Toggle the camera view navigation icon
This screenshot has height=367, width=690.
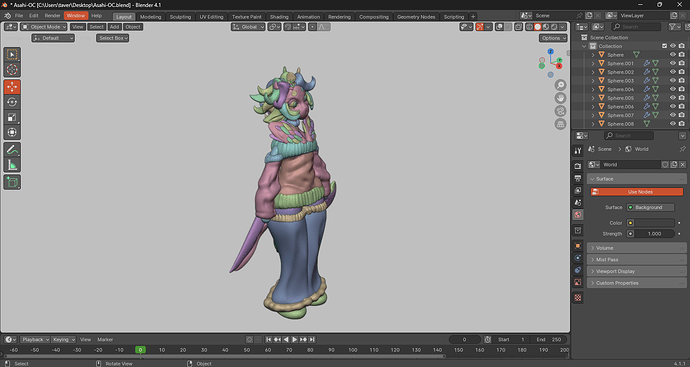(560, 111)
